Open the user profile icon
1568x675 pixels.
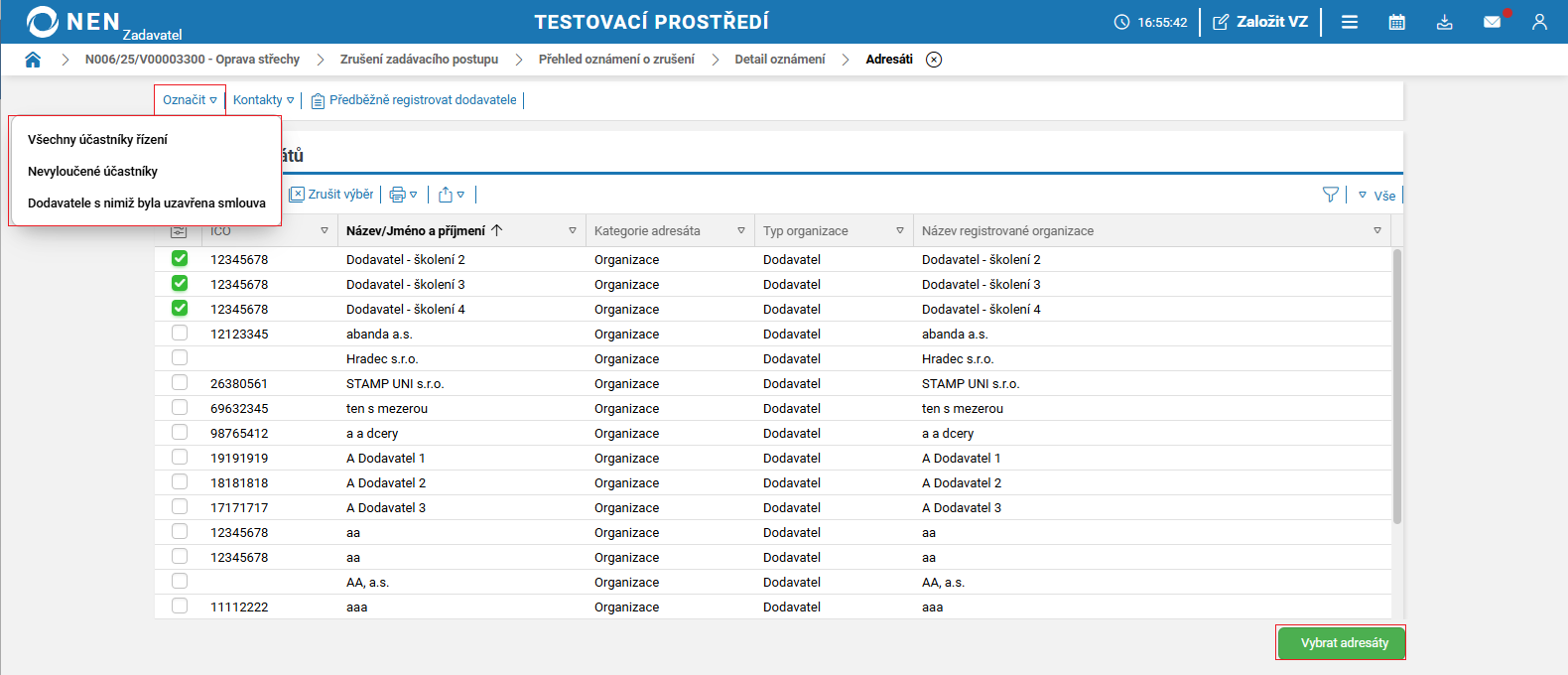coord(1539,22)
